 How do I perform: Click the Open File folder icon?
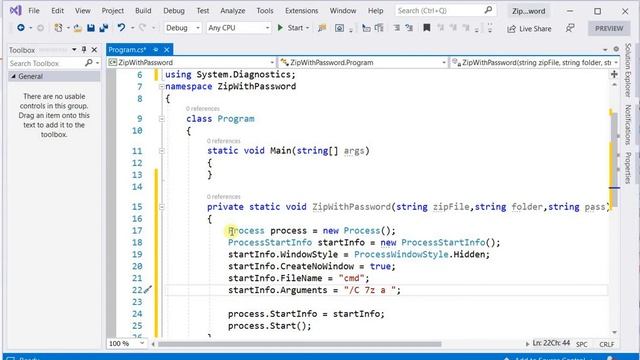78,28
